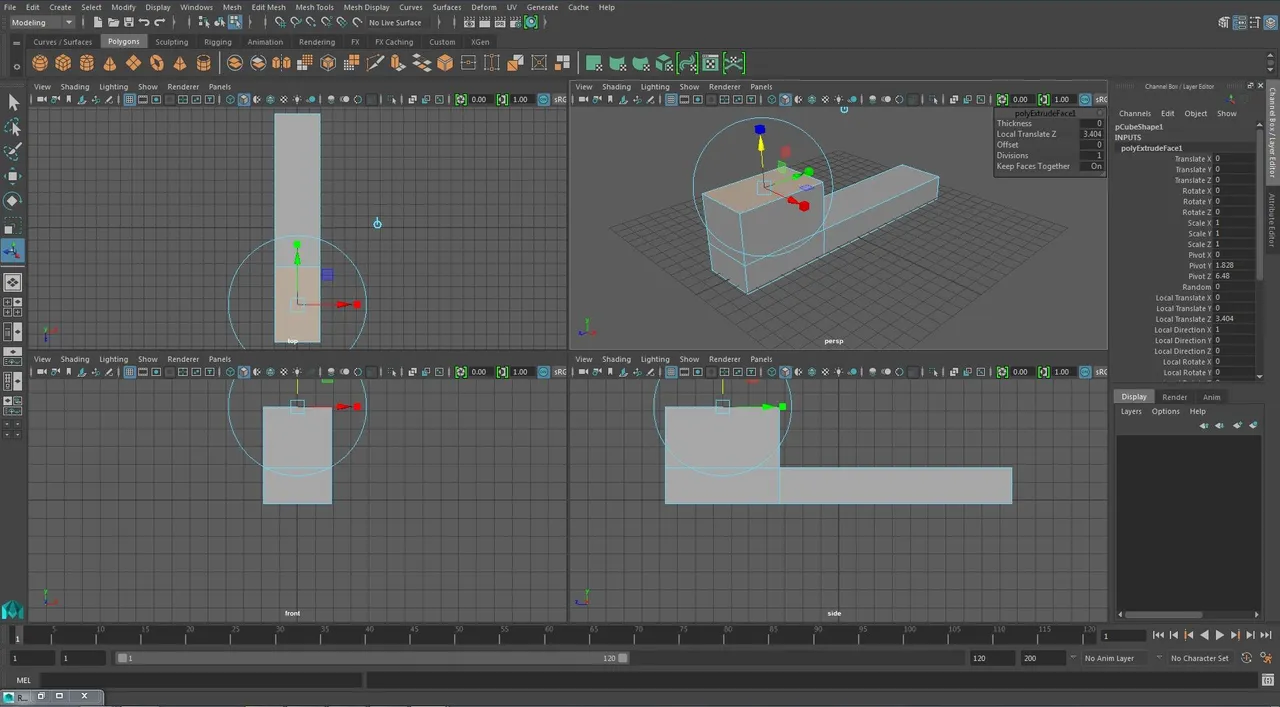Pick the Lasso select tool in the toolbox

pos(13,127)
